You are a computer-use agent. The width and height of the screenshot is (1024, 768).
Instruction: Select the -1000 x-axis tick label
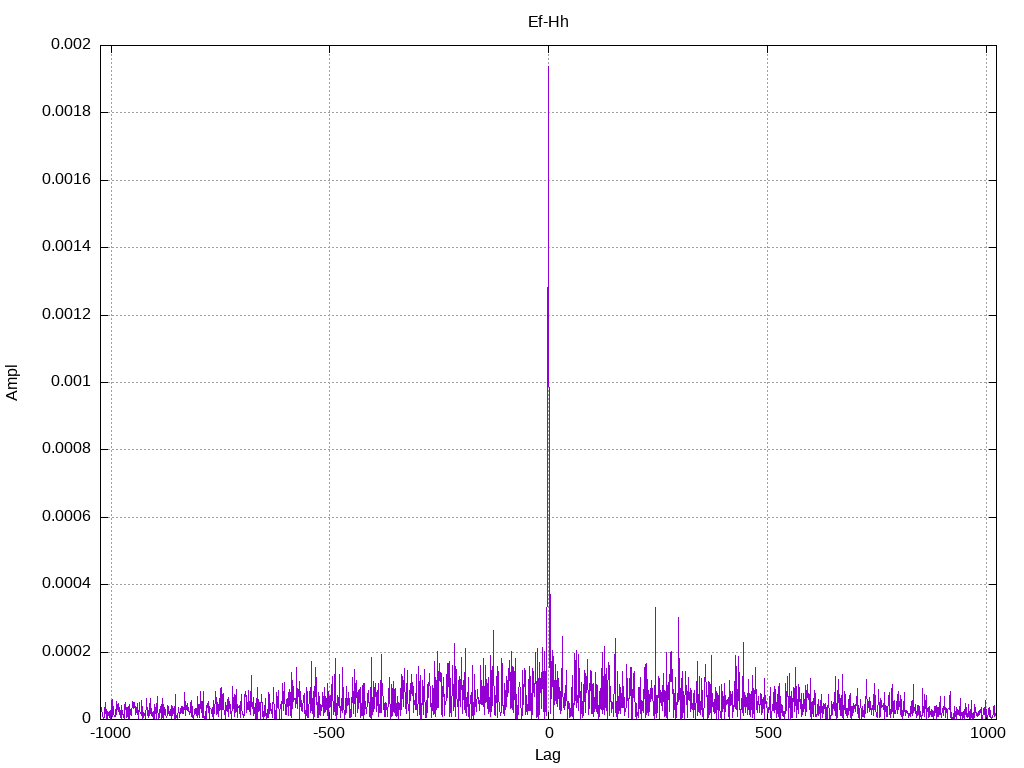(110, 733)
